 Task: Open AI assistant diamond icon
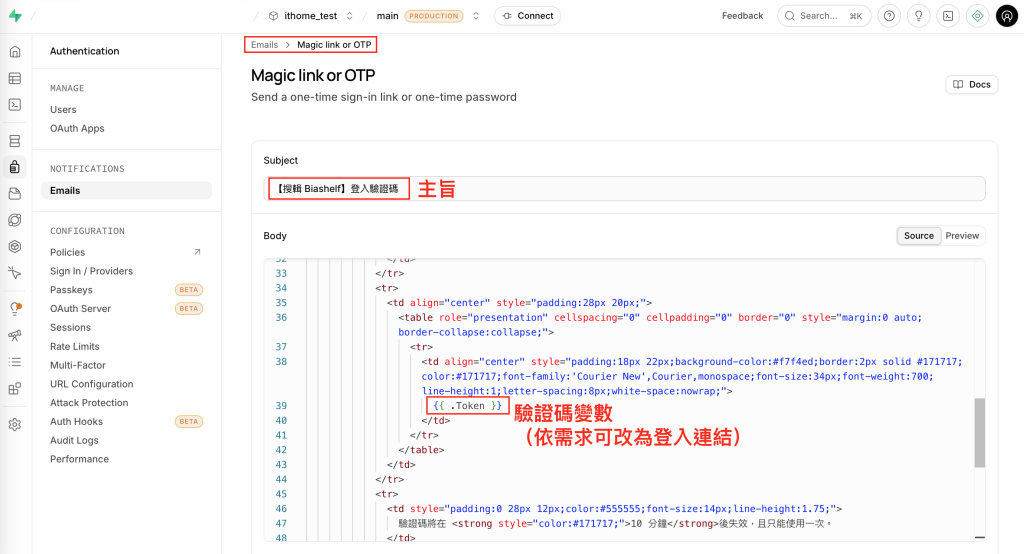[977, 16]
